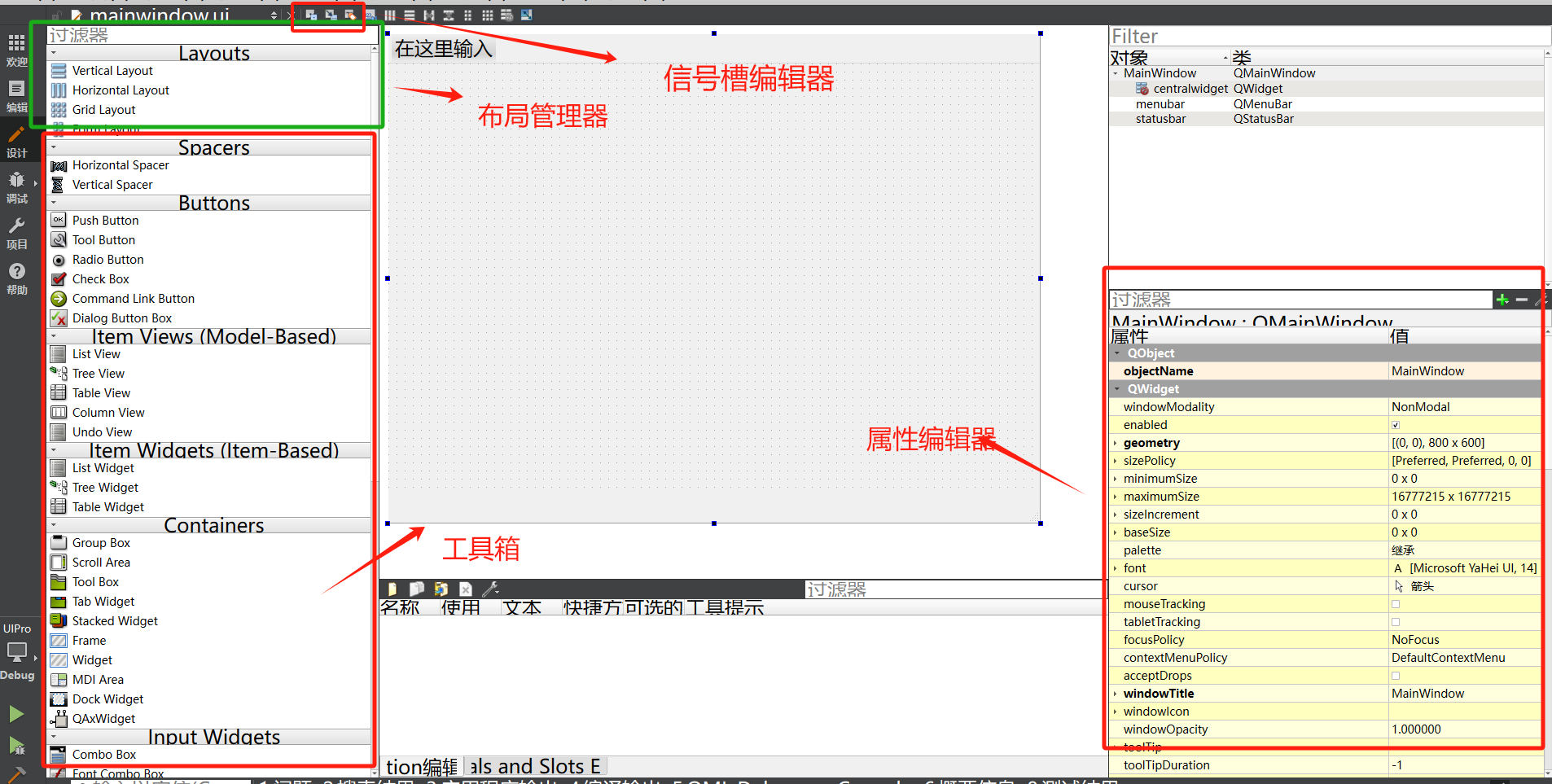The image size is (1552, 784).
Task: Remove dynamic property with minus icon
Action: click(1521, 300)
